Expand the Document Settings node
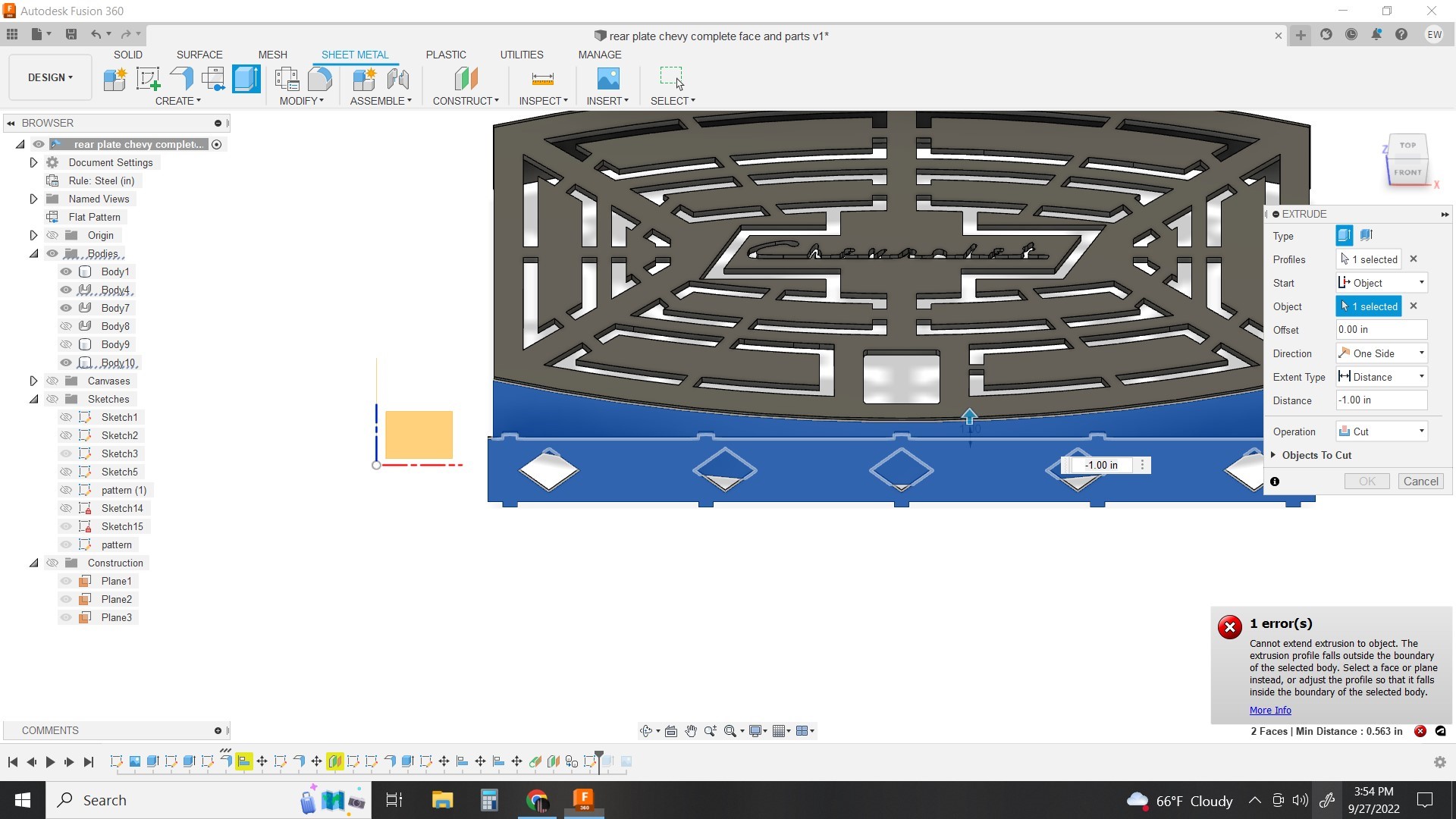 (33, 162)
